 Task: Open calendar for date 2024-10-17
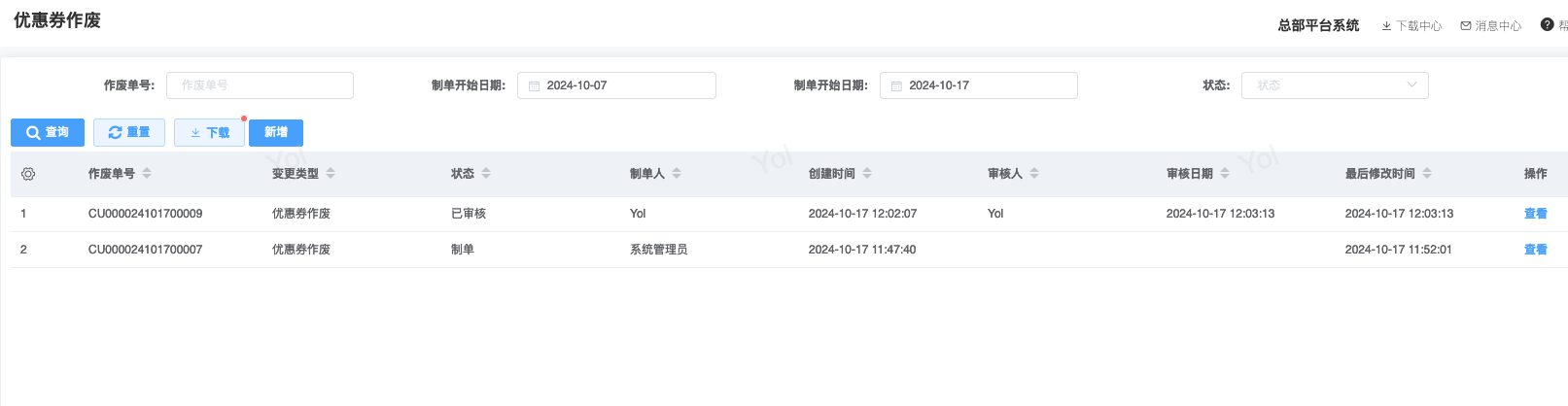click(x=896, y=85)
